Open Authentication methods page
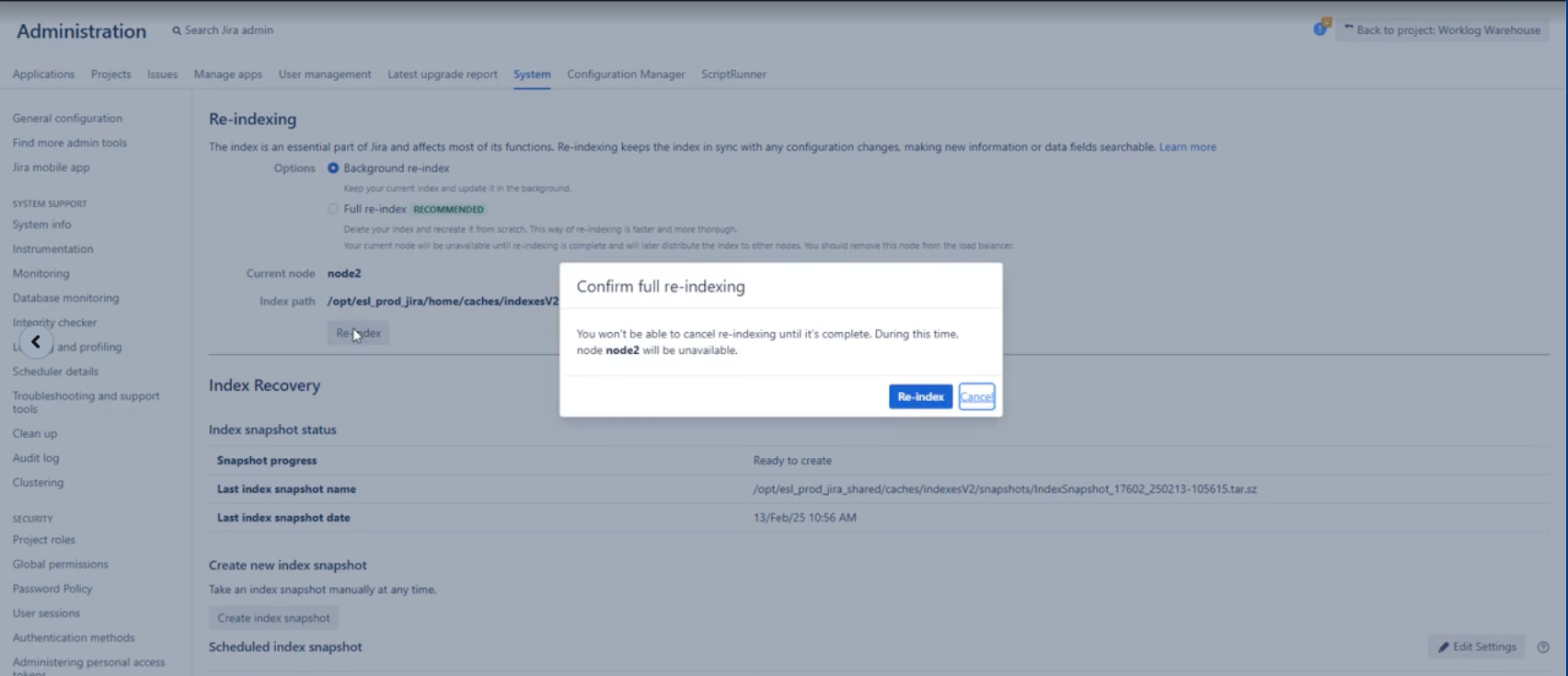1568x676 pixels. (74, 638)
